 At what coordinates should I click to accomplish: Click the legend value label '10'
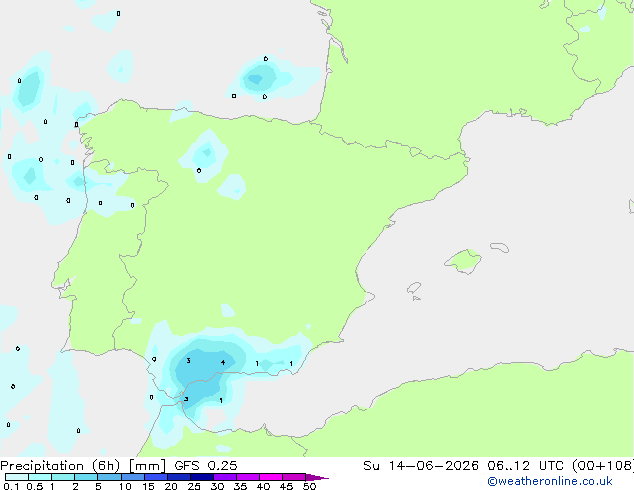[125, 486]
